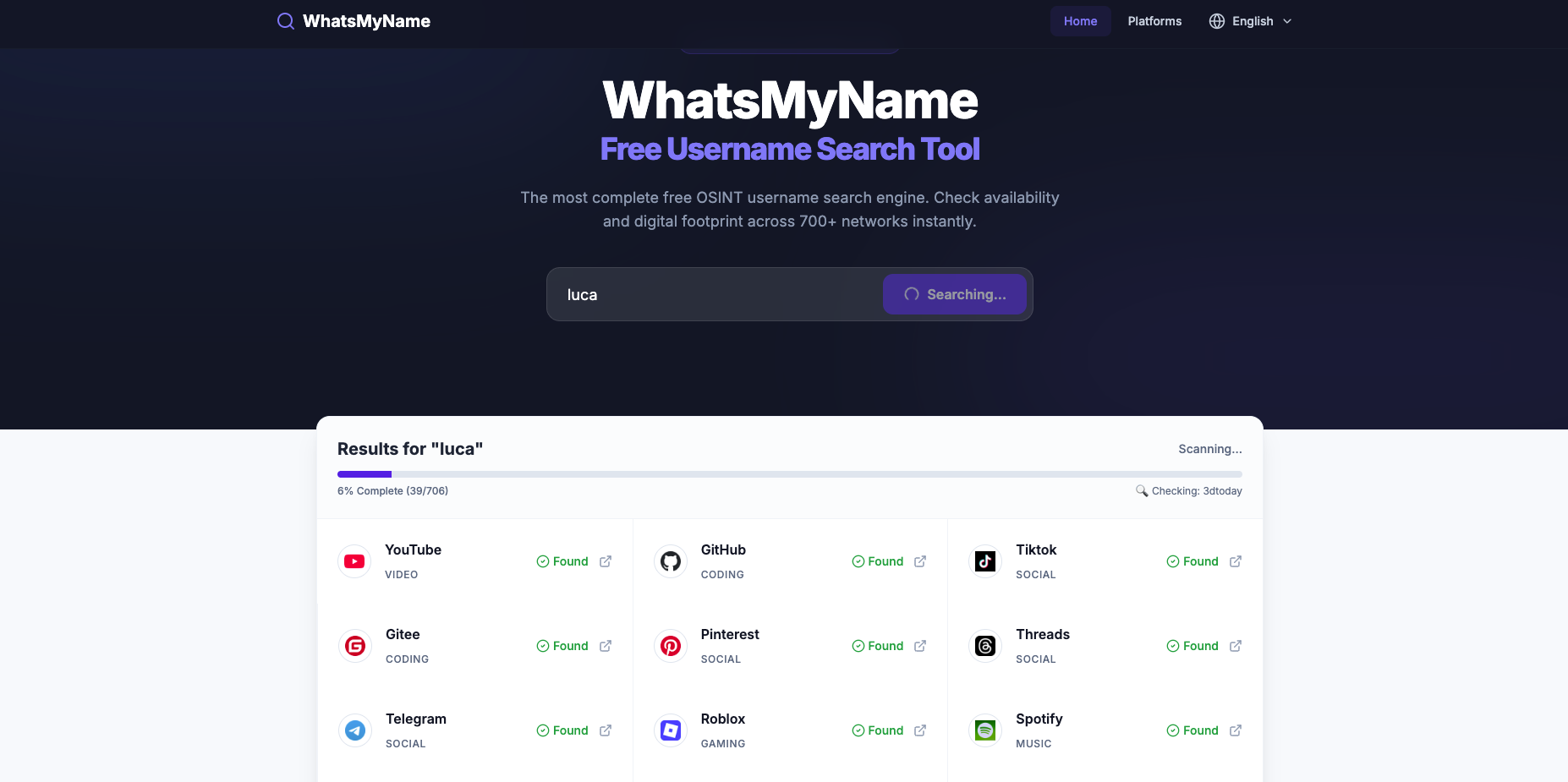Click the chevron next to English
Screen dimensions: 1568x782
pyautogui.click(x=1287, y=21)
